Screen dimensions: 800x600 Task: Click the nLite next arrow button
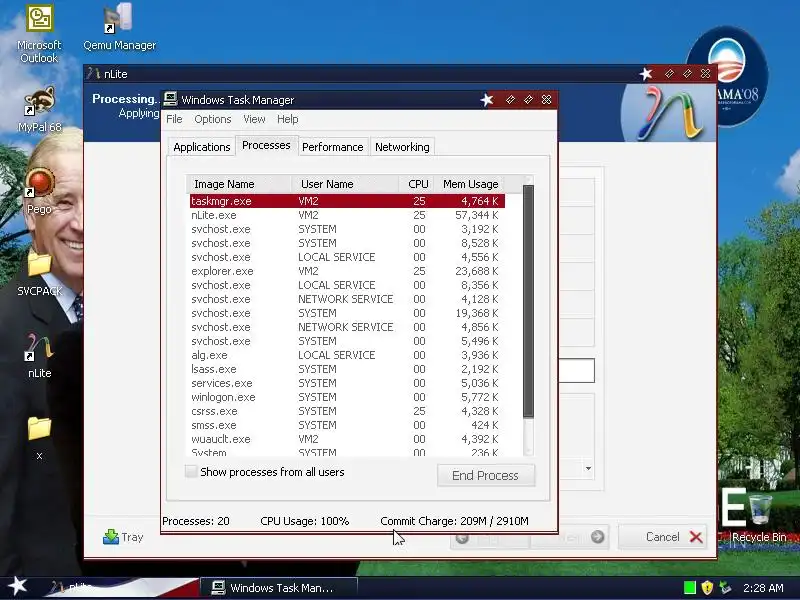[569, 537]
